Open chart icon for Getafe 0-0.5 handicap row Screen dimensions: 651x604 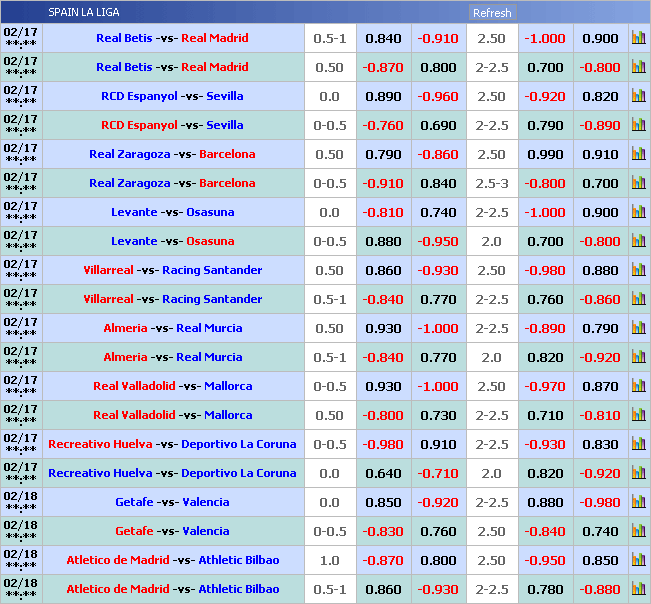(638, 532)
